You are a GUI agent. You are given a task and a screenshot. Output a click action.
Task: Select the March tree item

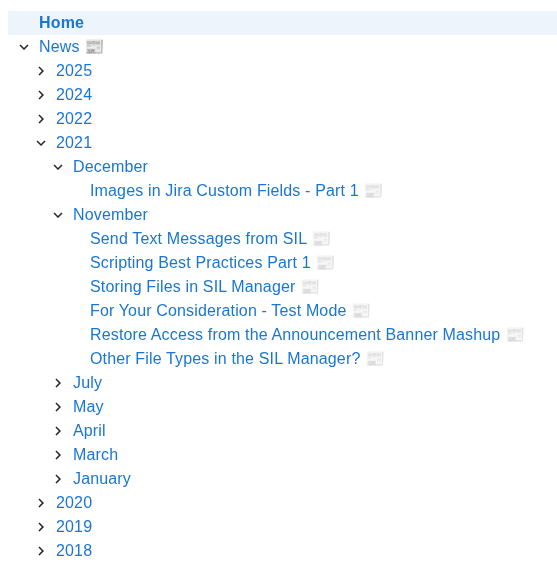click(x=95, y=454)
